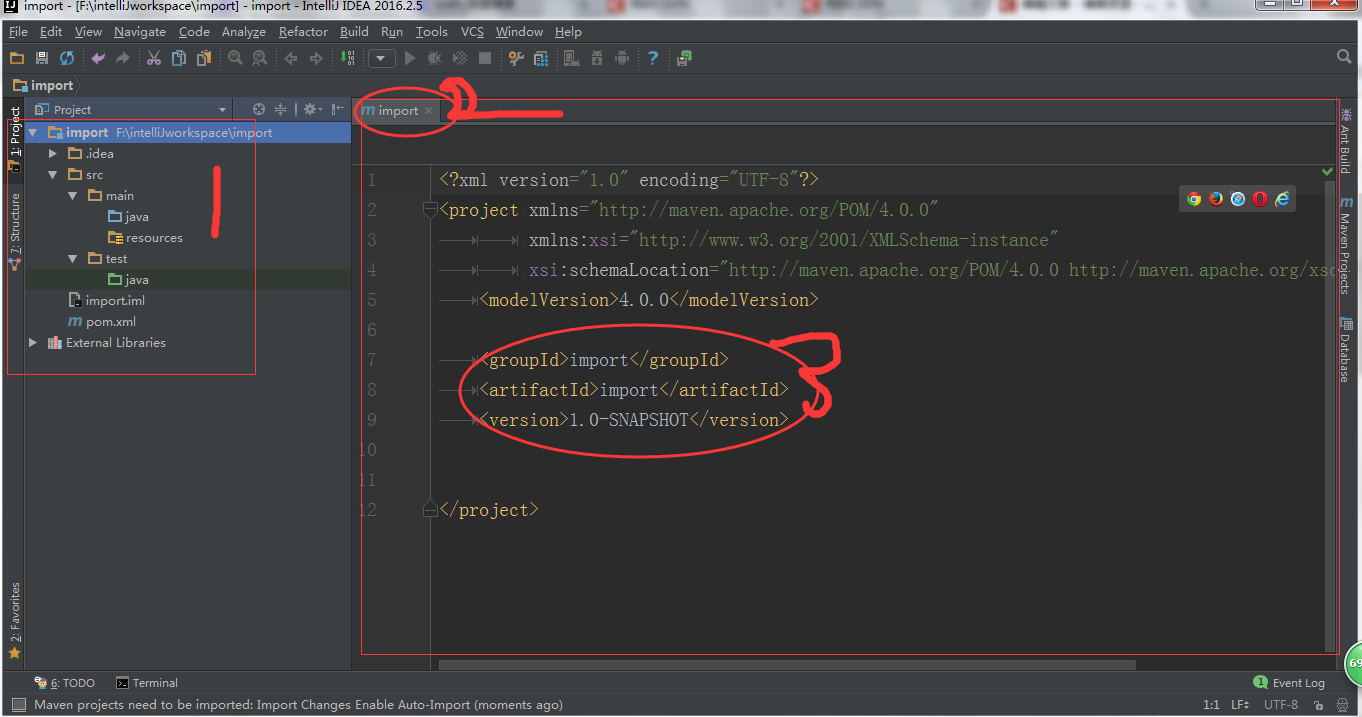Screen dimensions: 1362x717
Task: Open Search Everywhere magnifier at top right
Action: tap(1344, 58)
